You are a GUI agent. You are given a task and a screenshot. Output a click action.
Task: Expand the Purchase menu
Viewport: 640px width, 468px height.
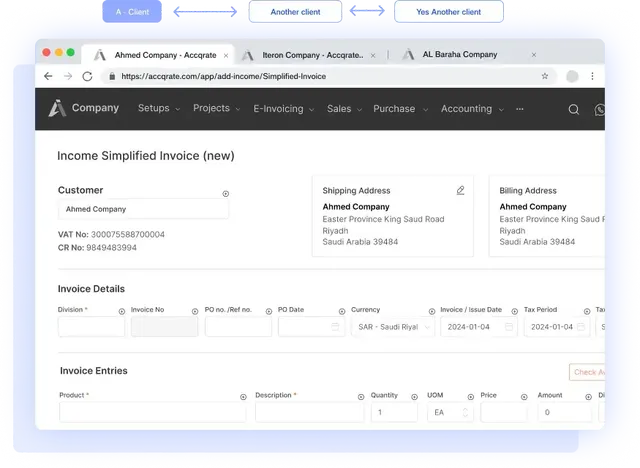(x=400, y=109)
